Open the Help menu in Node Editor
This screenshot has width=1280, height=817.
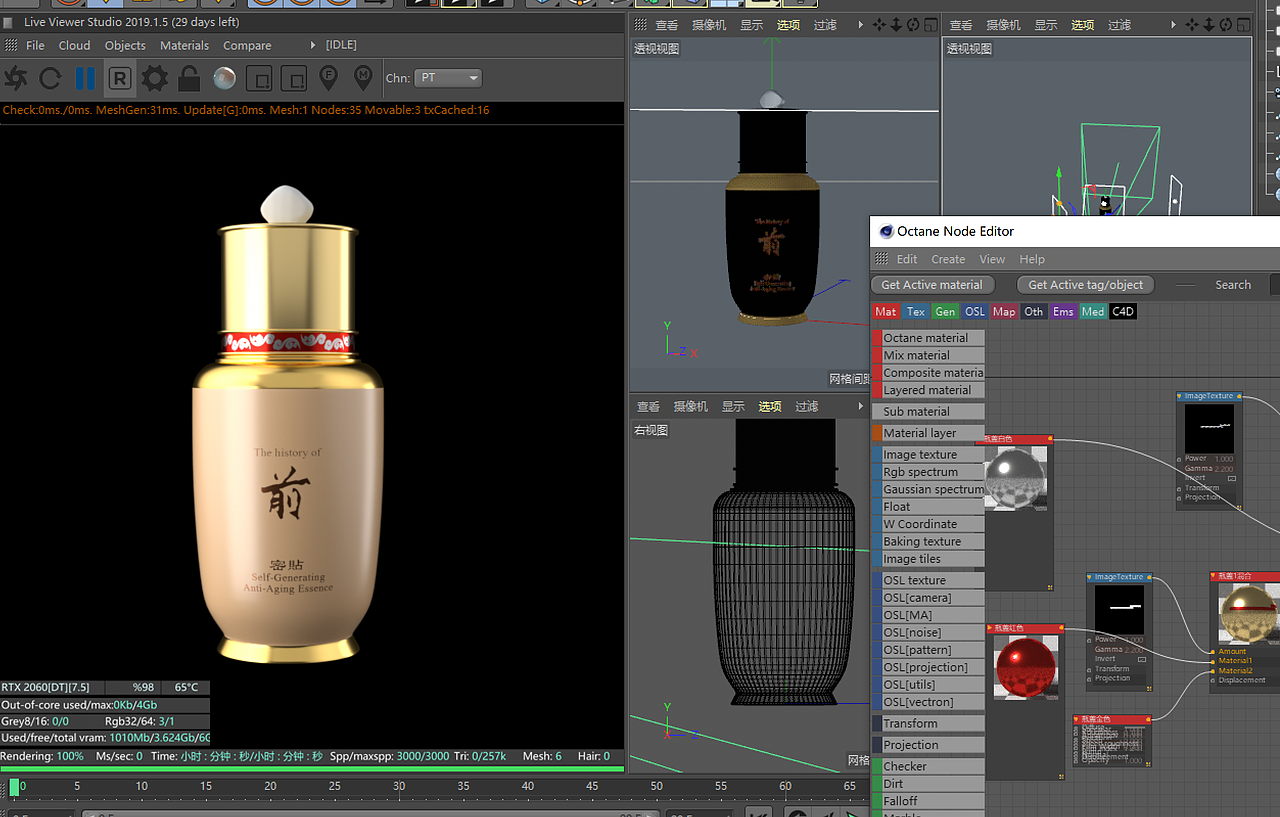[1032, 259]
